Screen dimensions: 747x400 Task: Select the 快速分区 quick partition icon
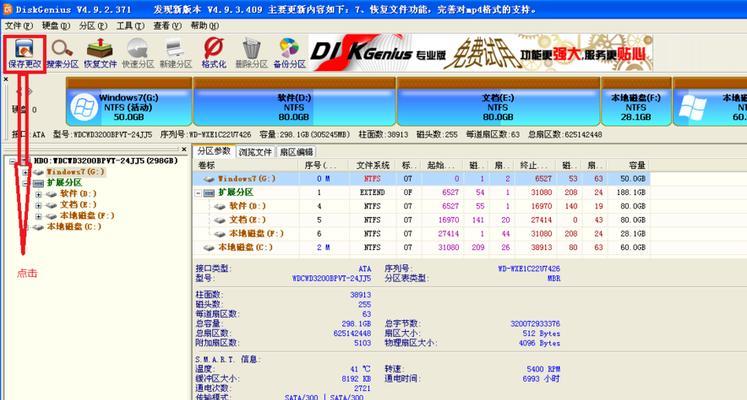(x=138, y=54)
